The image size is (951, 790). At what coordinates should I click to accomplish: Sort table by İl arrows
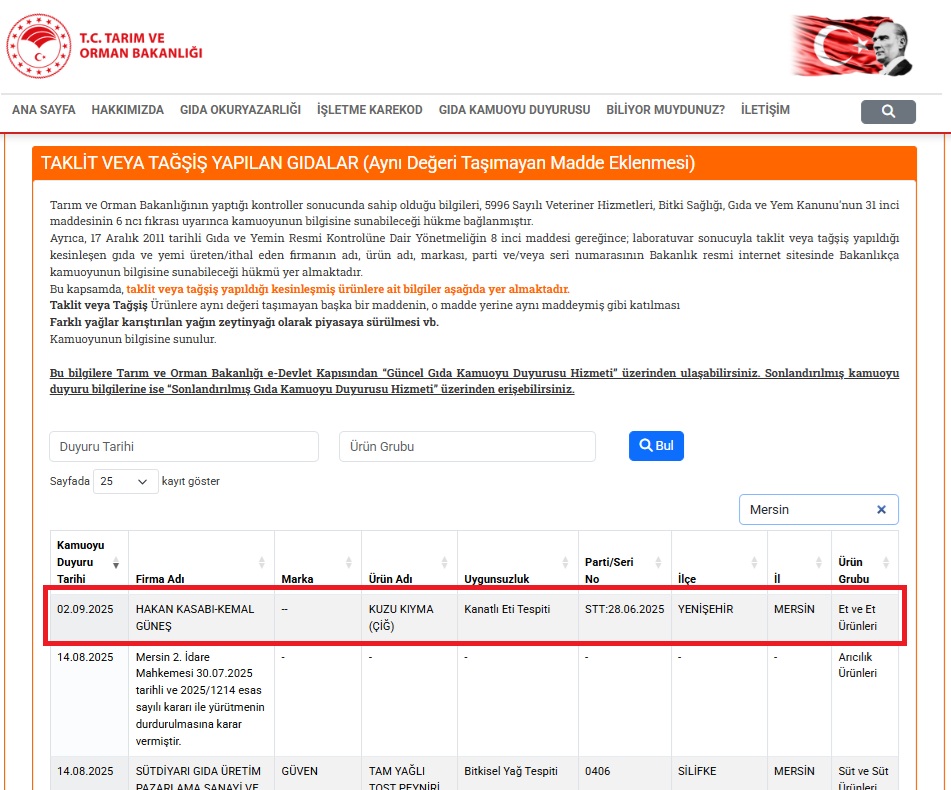coord(818,563)
